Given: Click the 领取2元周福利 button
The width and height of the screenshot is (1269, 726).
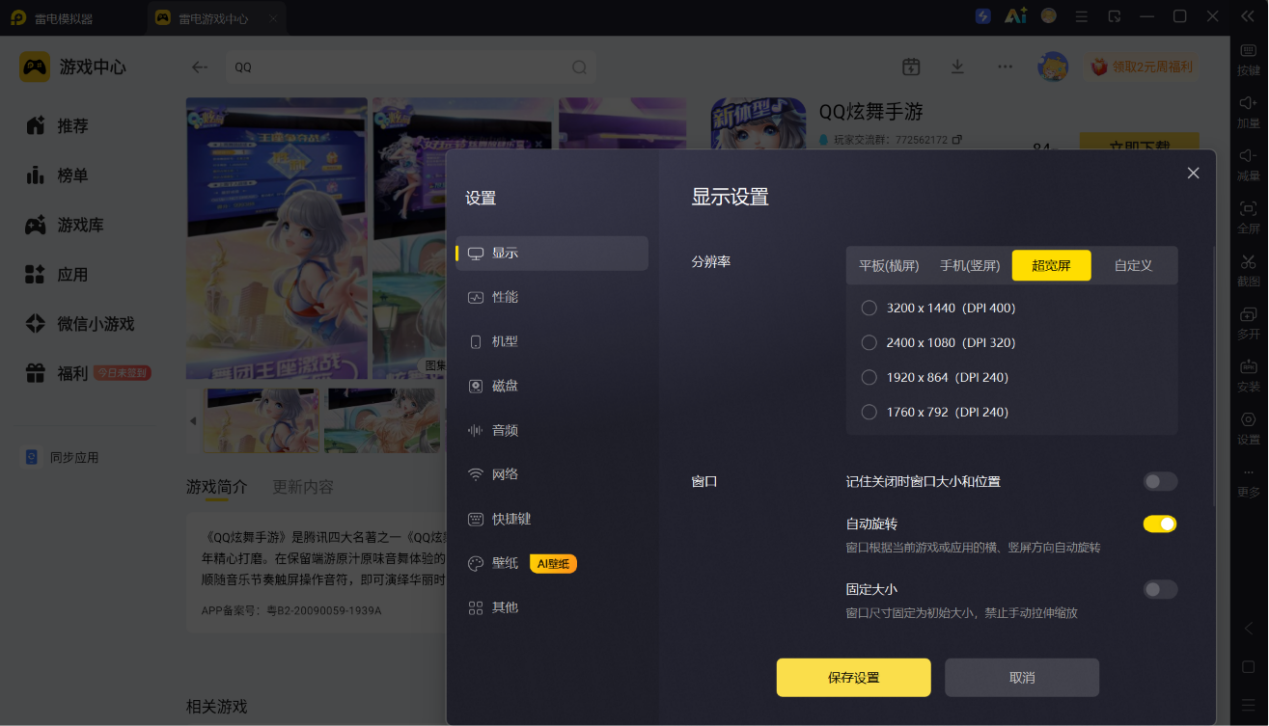Looking at the screenshot, I should [1142, 67].
